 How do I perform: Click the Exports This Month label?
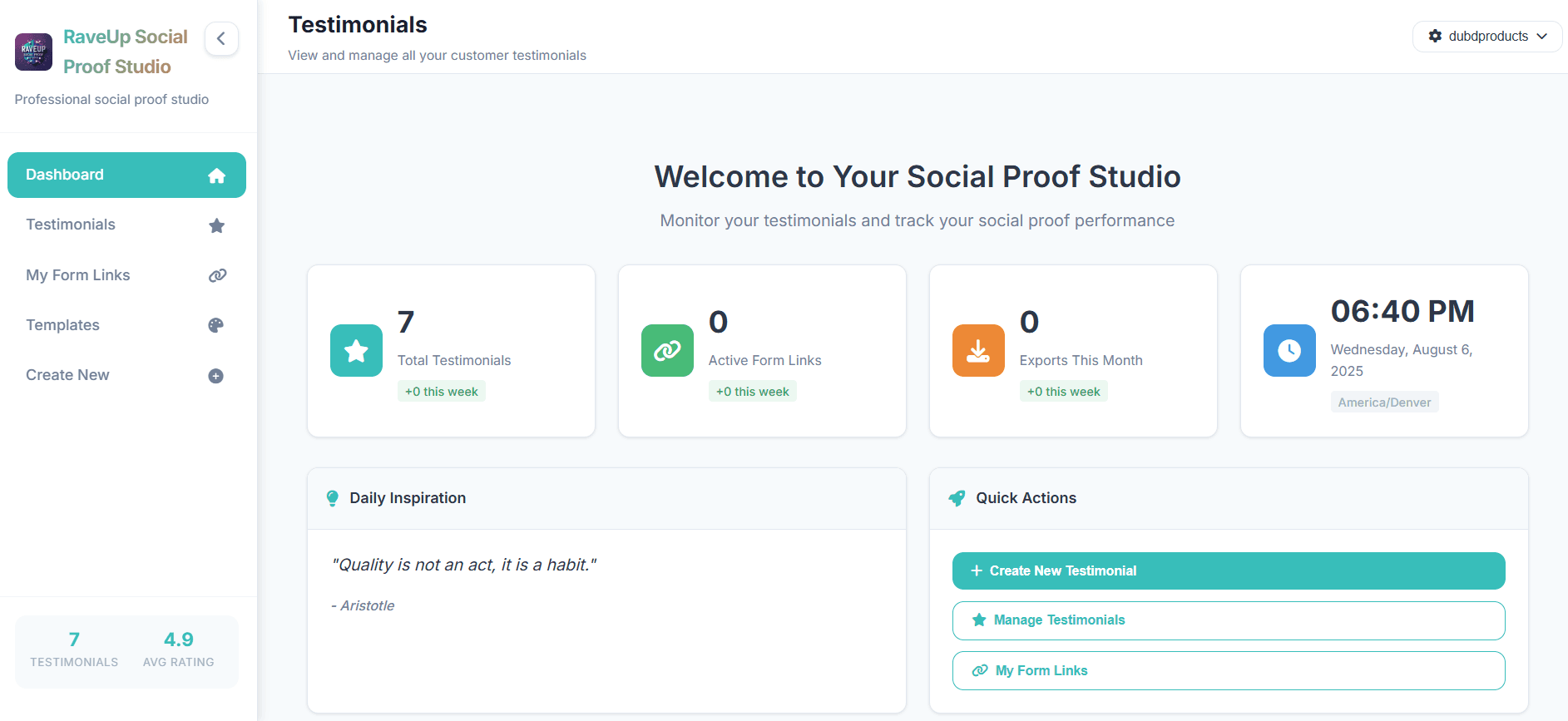coord(1081,360)
